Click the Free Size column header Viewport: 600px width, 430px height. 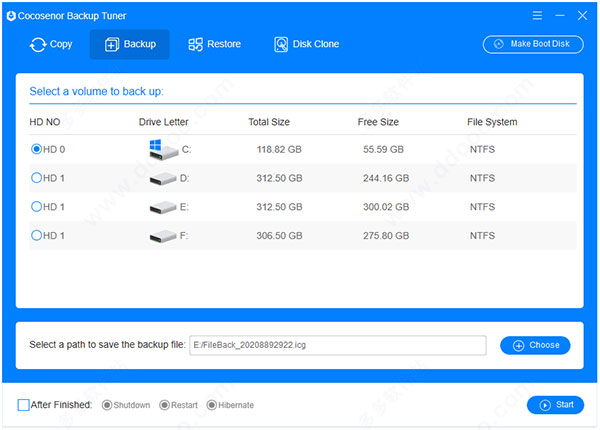pos(378,122)
